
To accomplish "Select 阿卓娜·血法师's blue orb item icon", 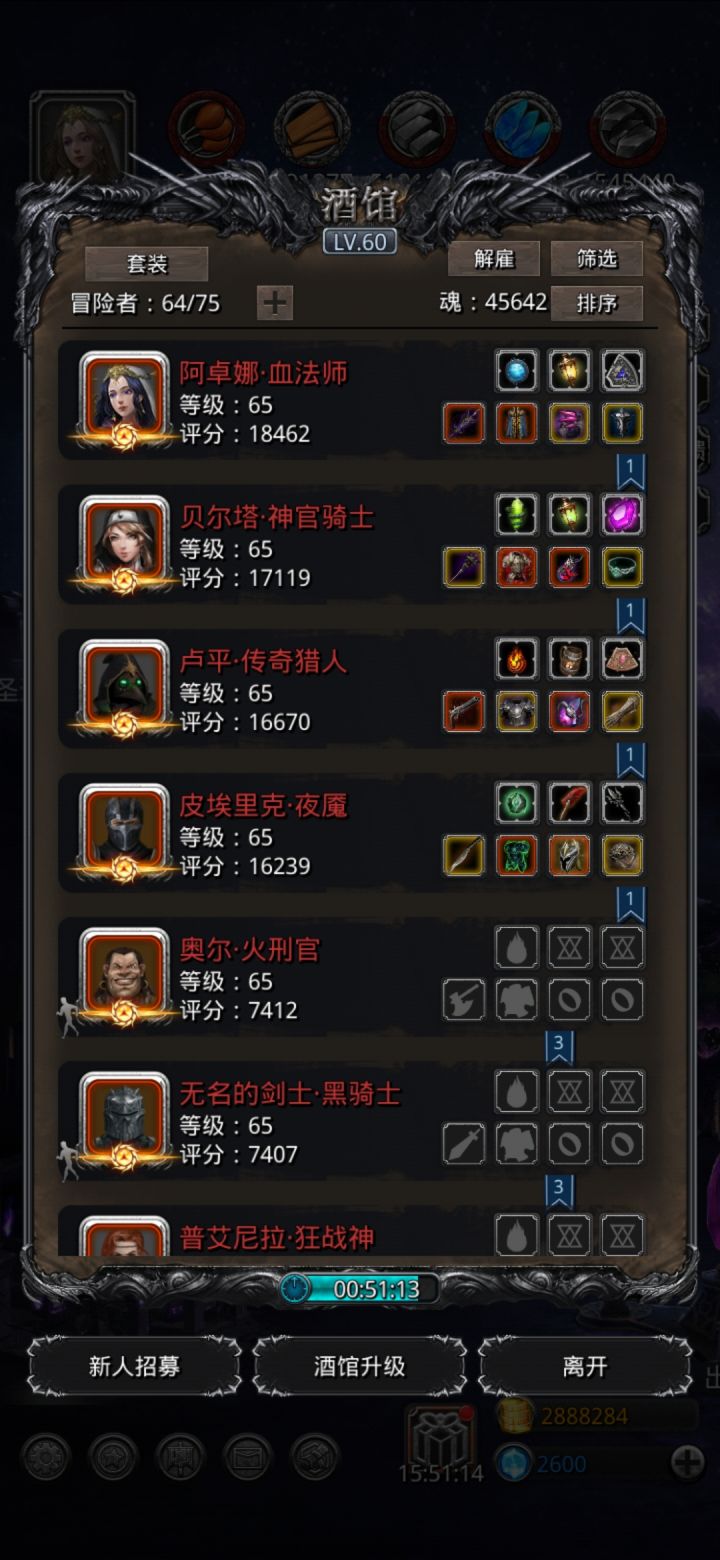I will (517, 371).
